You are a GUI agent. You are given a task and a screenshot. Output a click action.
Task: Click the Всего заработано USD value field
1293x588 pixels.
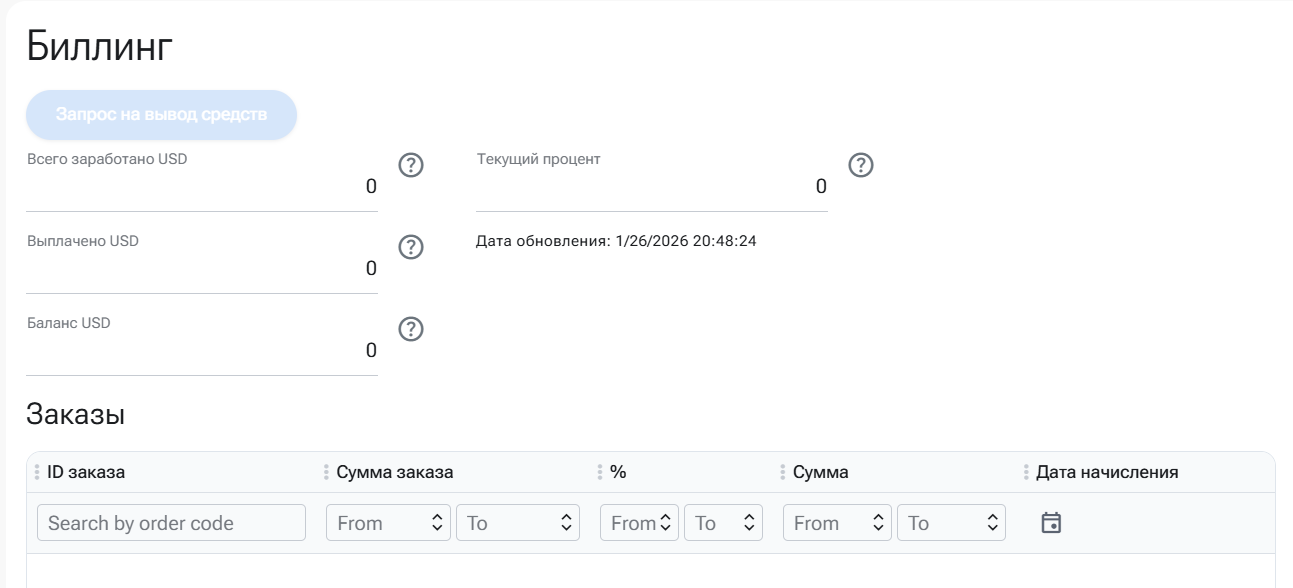coord(202,186)
